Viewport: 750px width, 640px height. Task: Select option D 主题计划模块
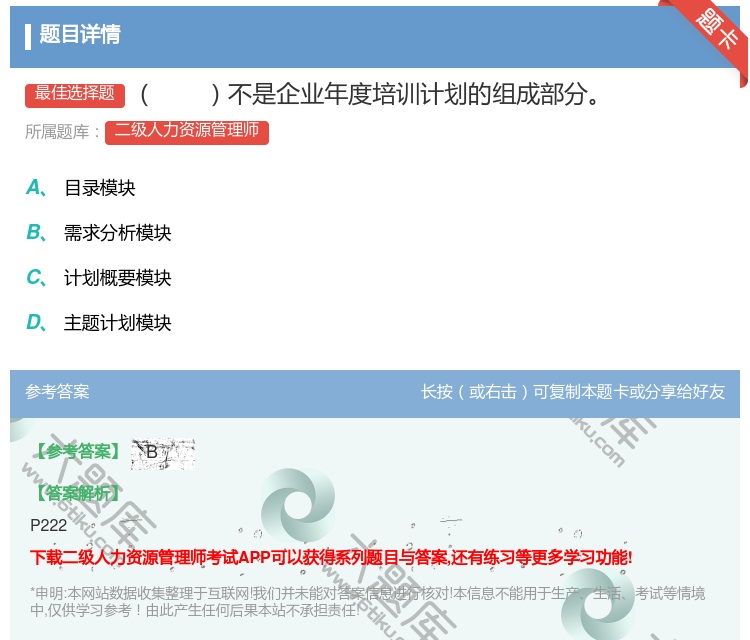(x=99, y=323)
